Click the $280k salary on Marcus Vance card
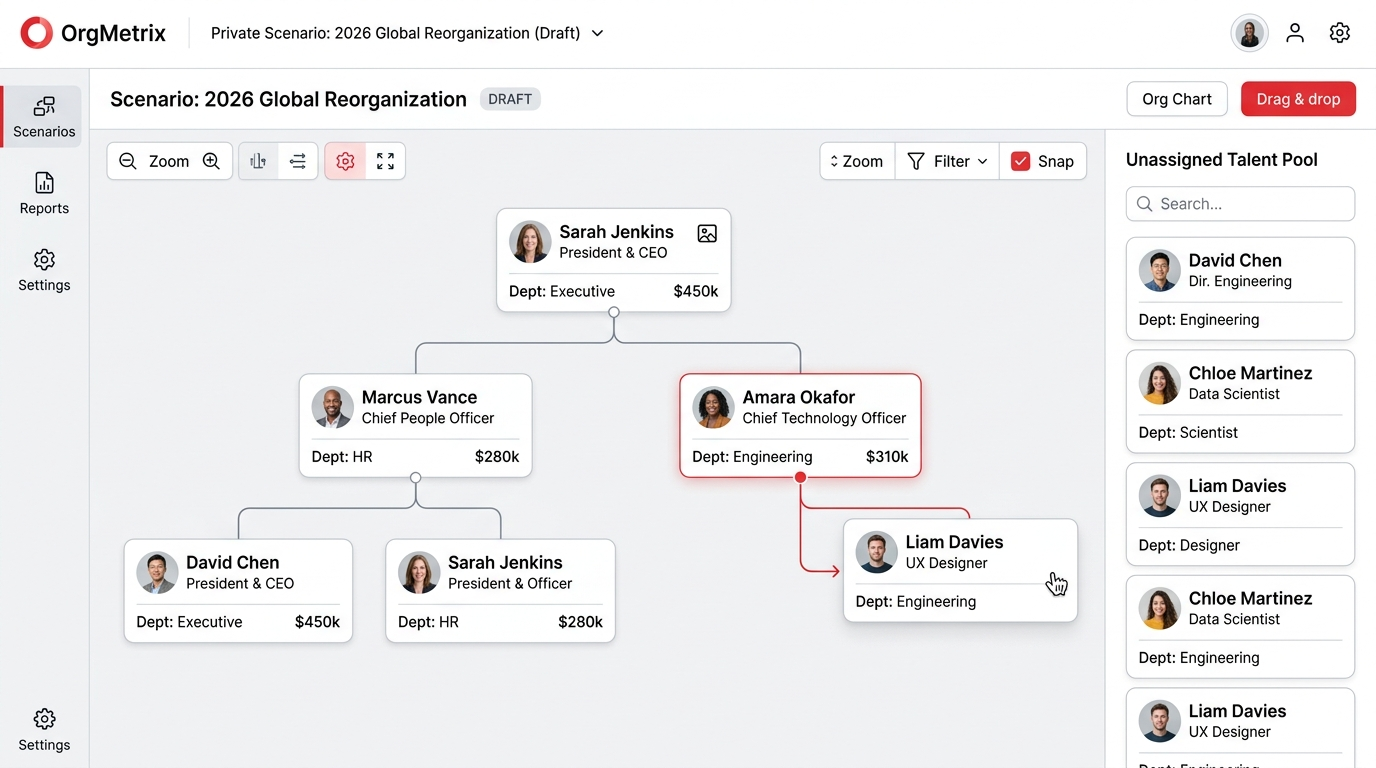 point(497,457)
